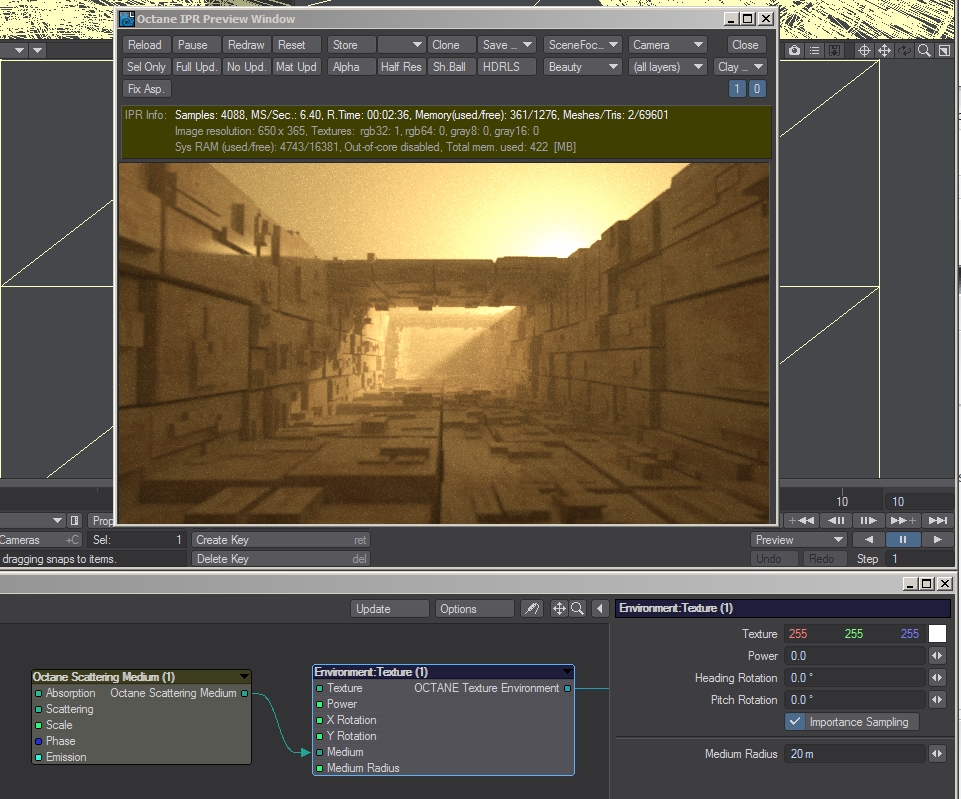Collapse the Octane Scattering Medium node
Viewport: 961px width, 799px height.
click(244, 677)
